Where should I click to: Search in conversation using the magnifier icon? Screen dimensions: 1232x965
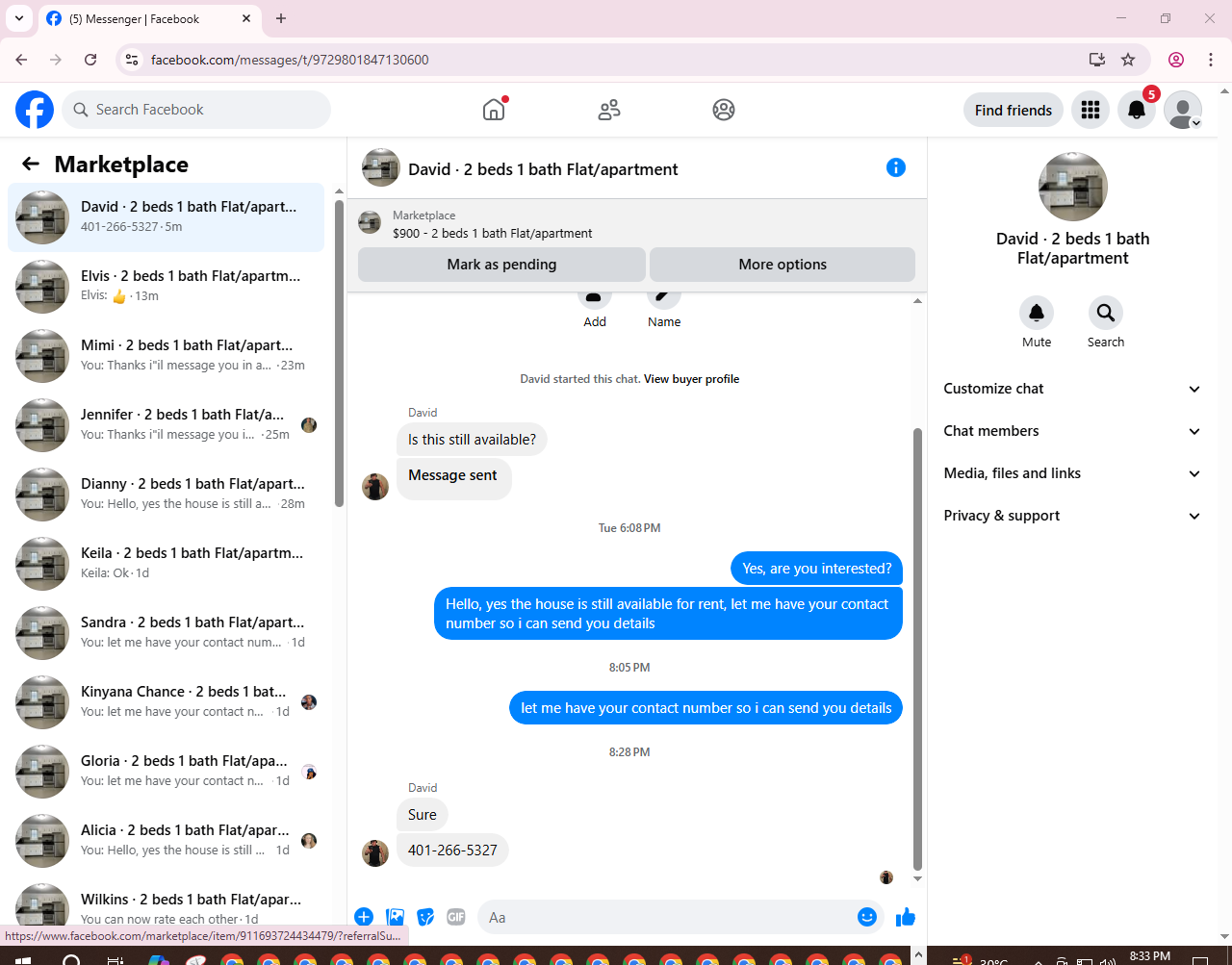coord(1106,313)
